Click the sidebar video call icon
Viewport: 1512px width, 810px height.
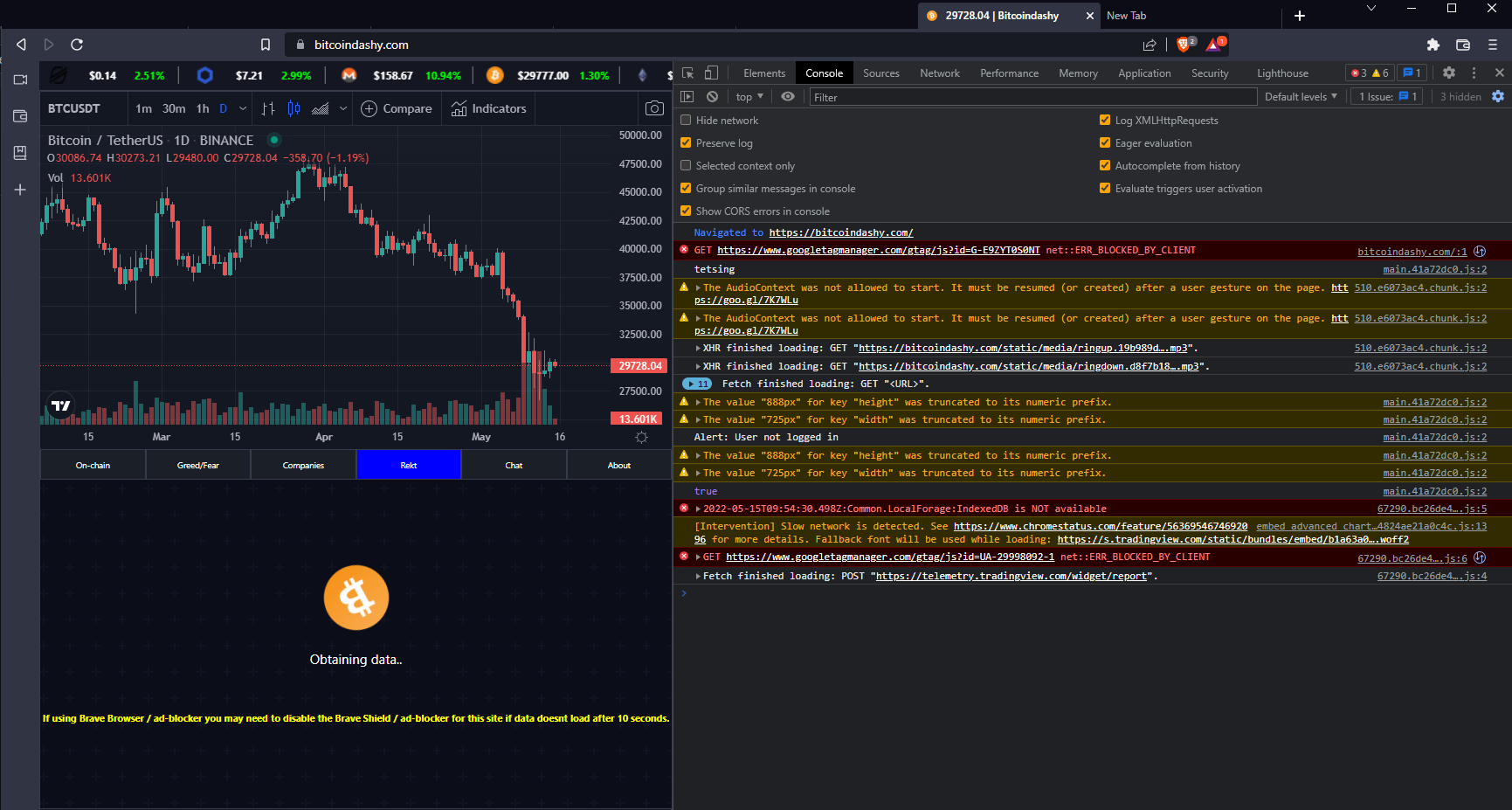pyautogui.click(x=20, y=80)
